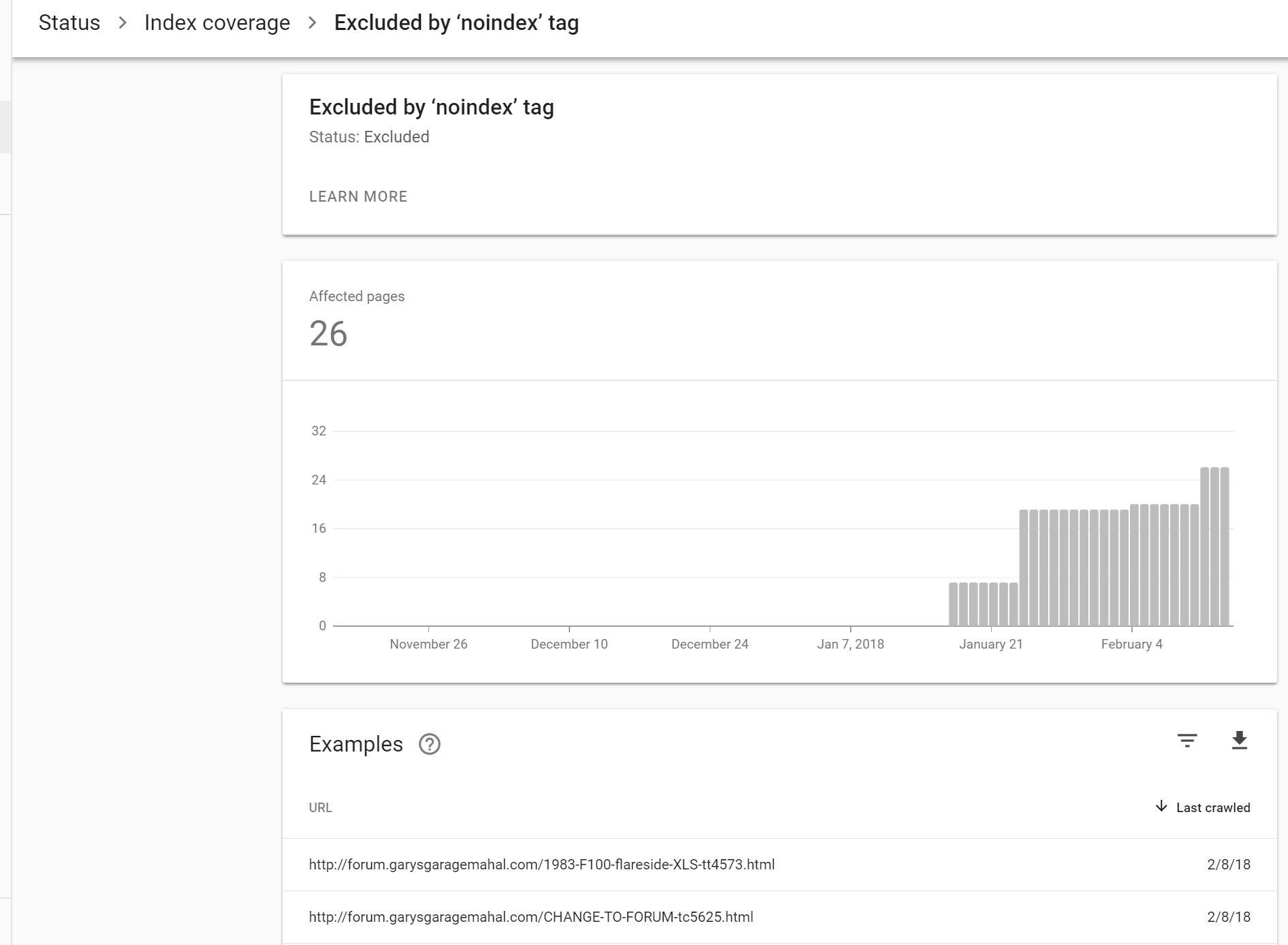Open the CHANGE-TO-FORUM-tc5625 URL row
The width and height of the screenshot is (1288, 945).
(x=531, y=917)
